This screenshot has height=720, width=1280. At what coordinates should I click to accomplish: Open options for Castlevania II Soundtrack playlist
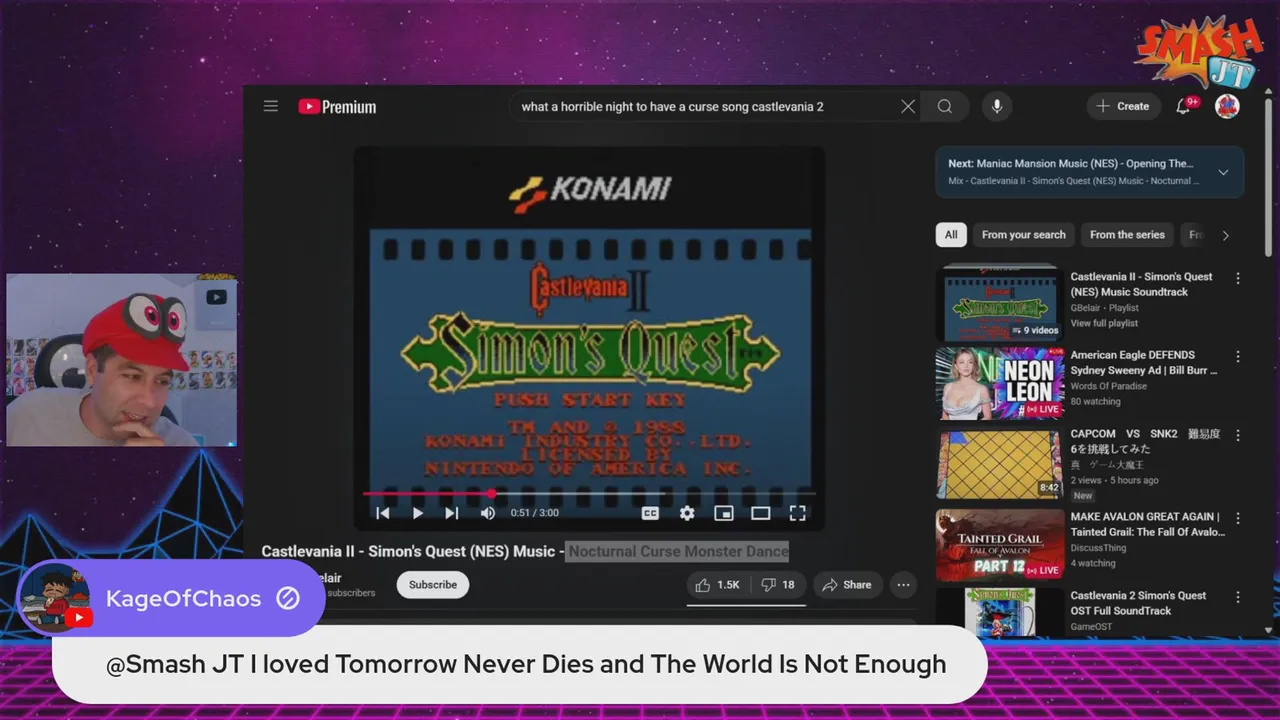pos(1238,278)
